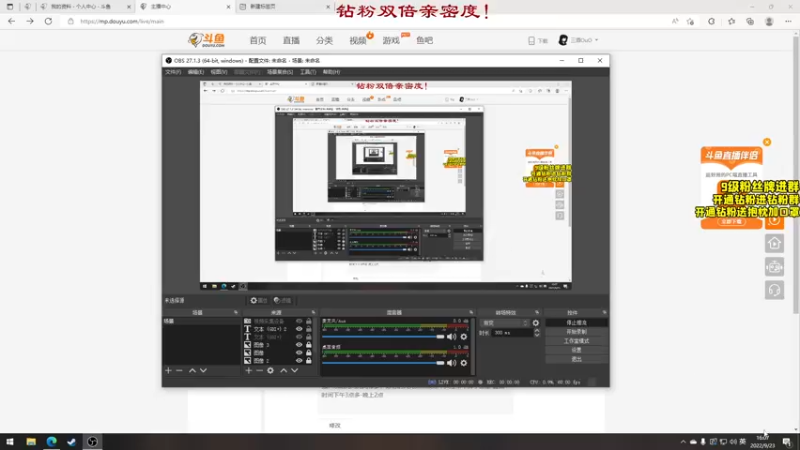Image resolution: width=800 pixels, height=450 pixels.
Task: Mute the desktop audio channel speaker icon
Action: tap(452, 363)
